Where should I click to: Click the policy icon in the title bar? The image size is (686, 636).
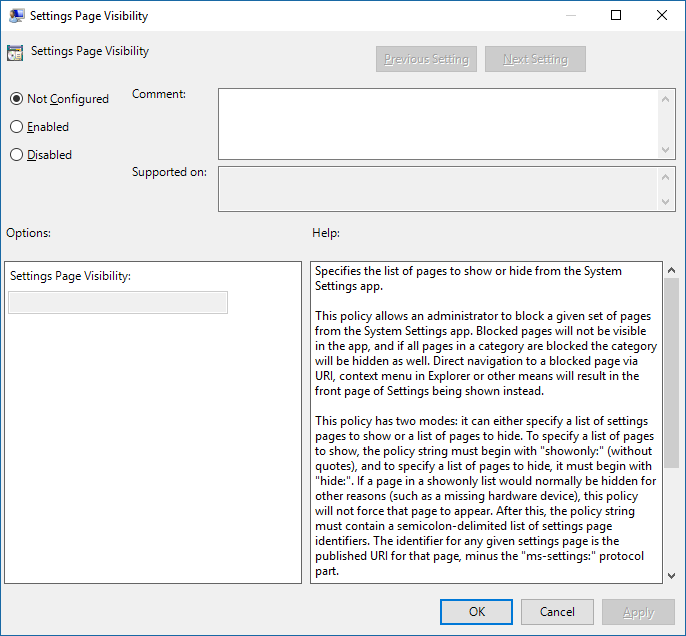(x=17, y=16)
